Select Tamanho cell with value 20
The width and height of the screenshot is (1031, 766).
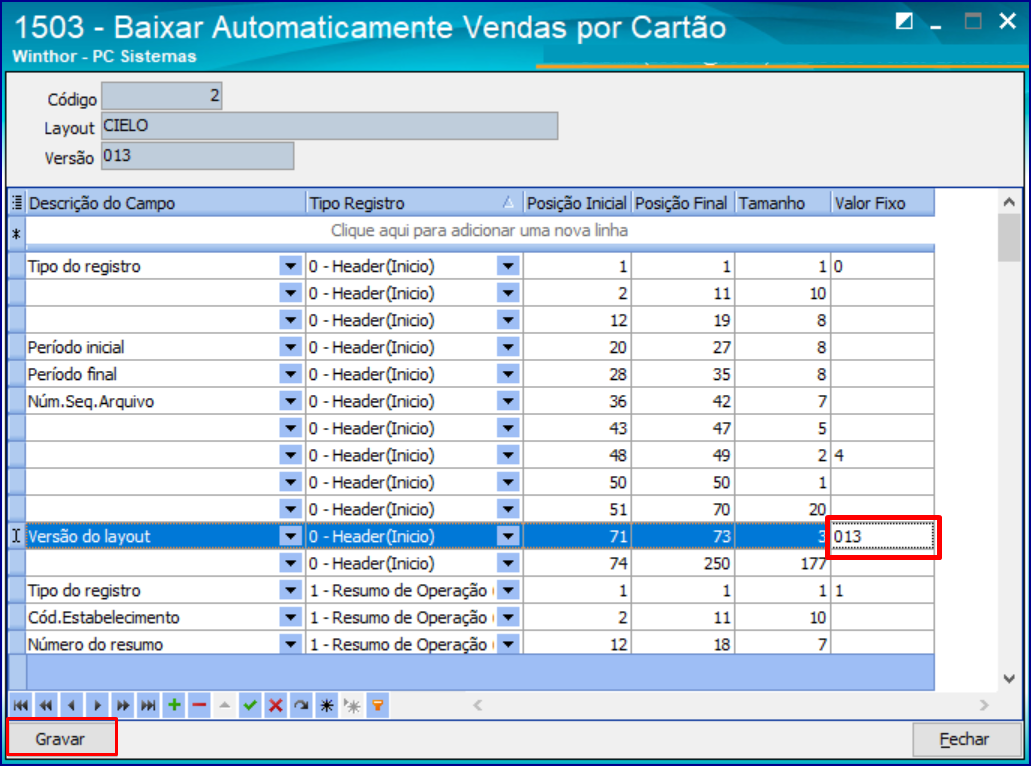782,510
